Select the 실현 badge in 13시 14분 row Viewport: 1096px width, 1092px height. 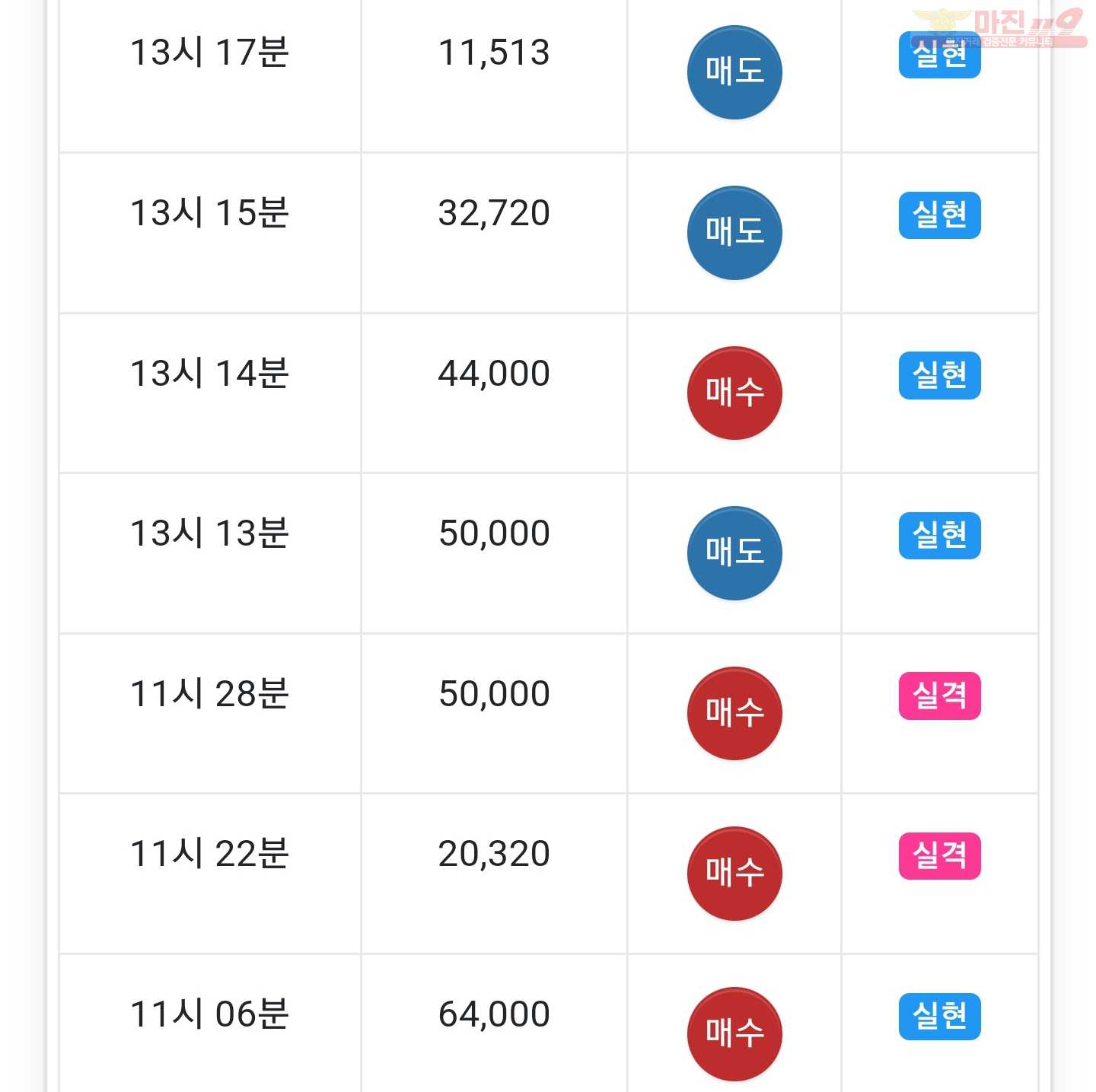coord(940,375)
